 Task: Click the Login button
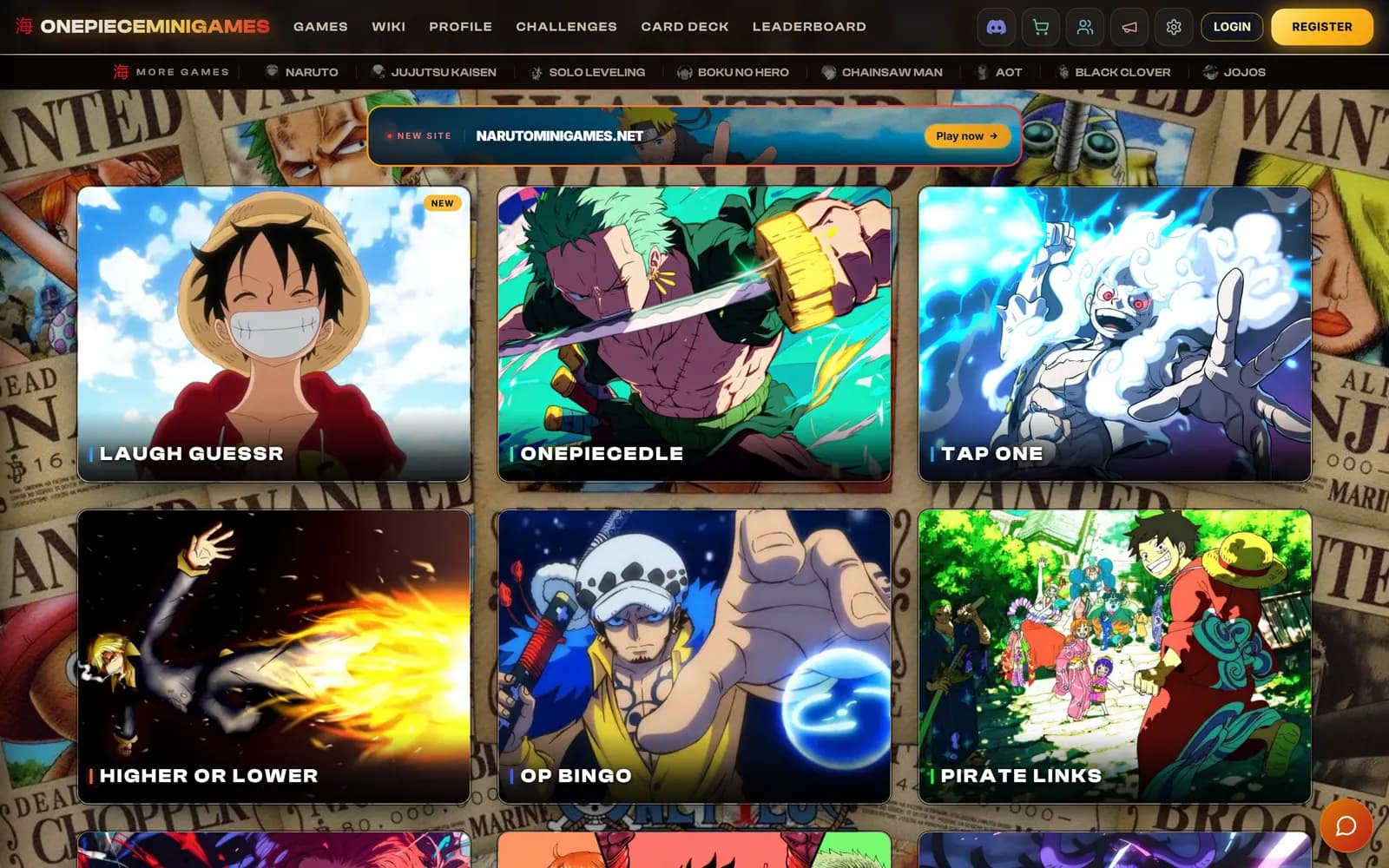[x=1232, y=27]
